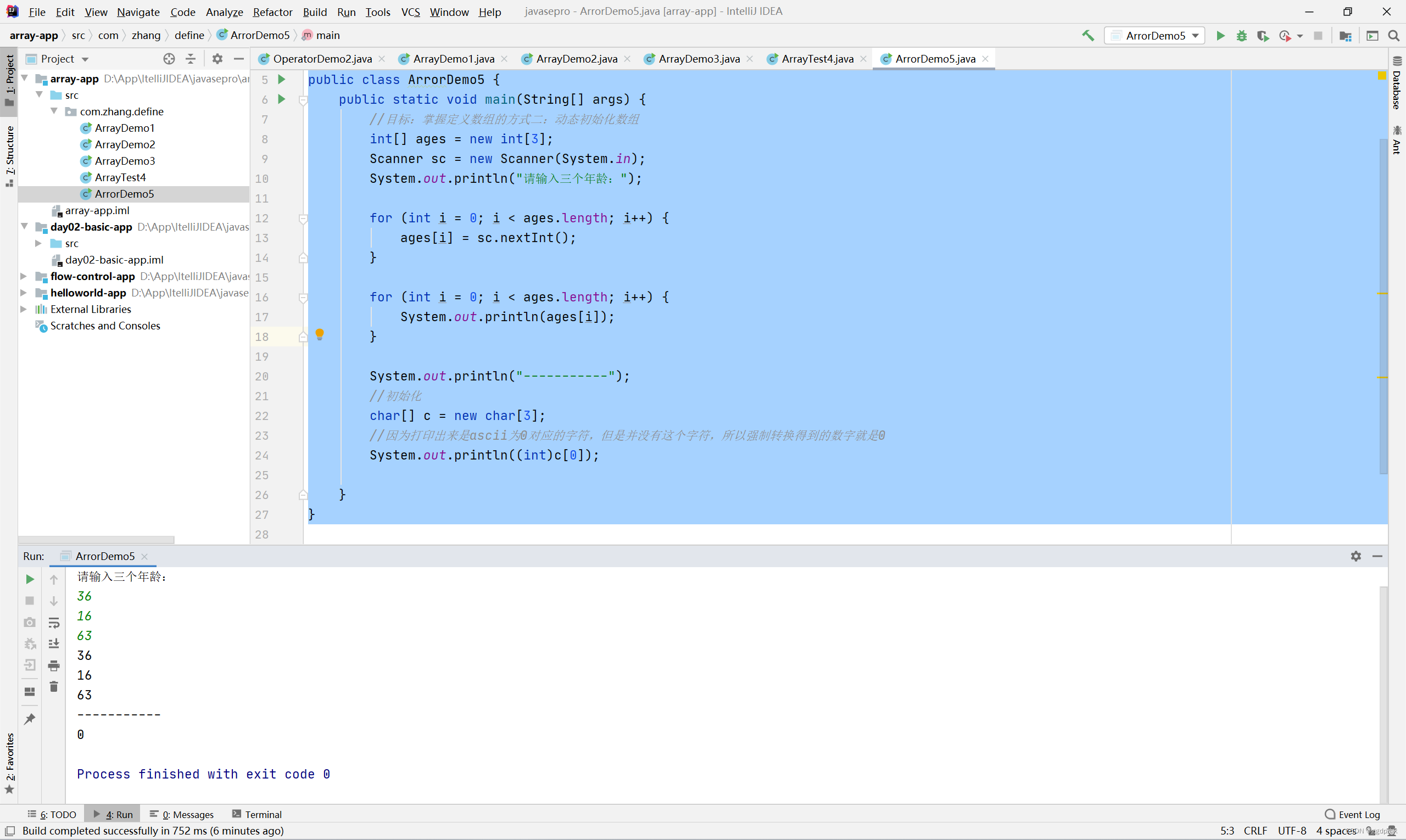The height and width of the screenshot is (840, 1406).
Task: Expand External Libraries node
Action: click(x=24, y=309)
